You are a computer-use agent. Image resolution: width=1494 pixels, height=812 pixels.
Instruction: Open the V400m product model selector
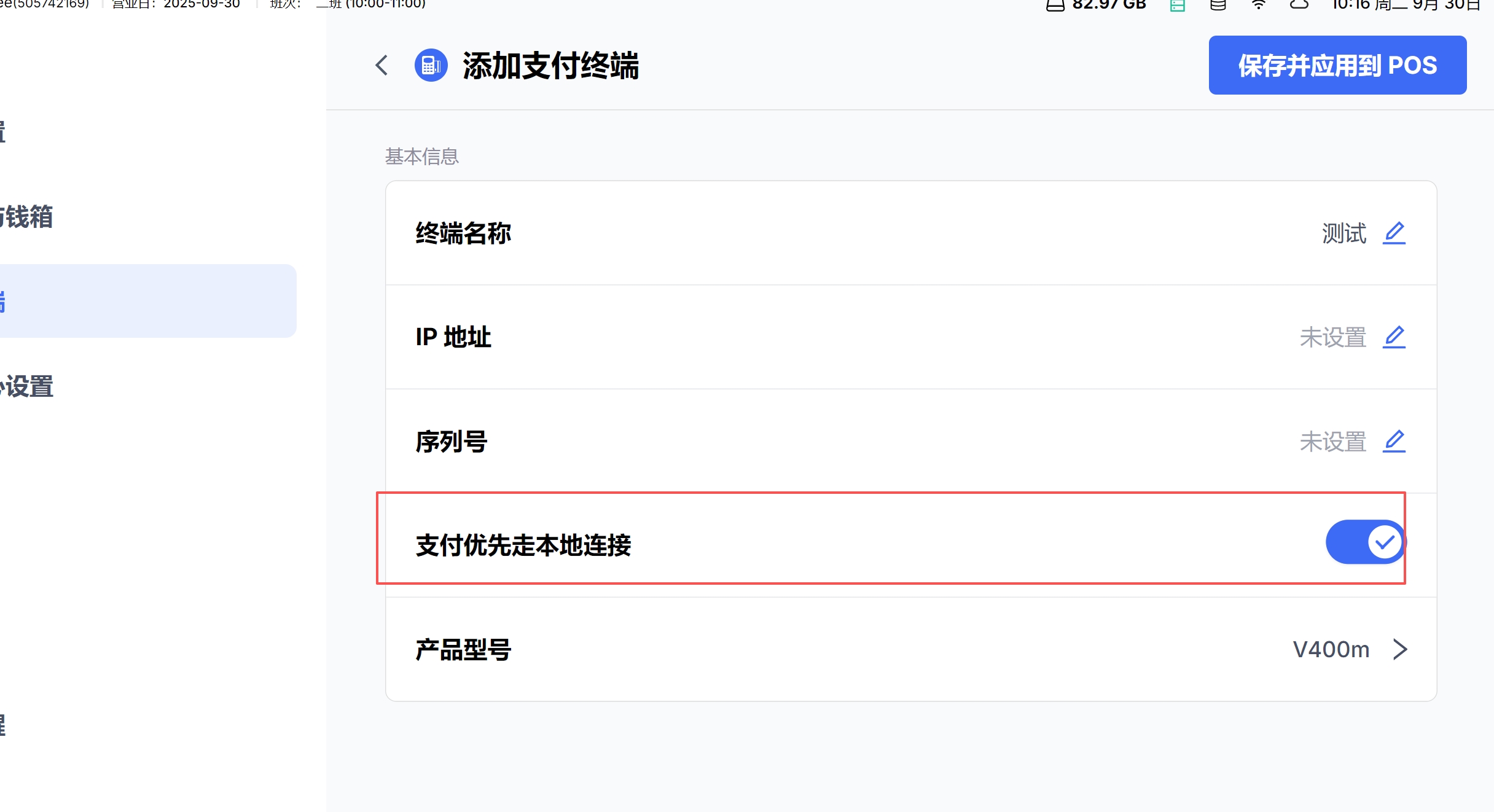(x=1331, y=649)
